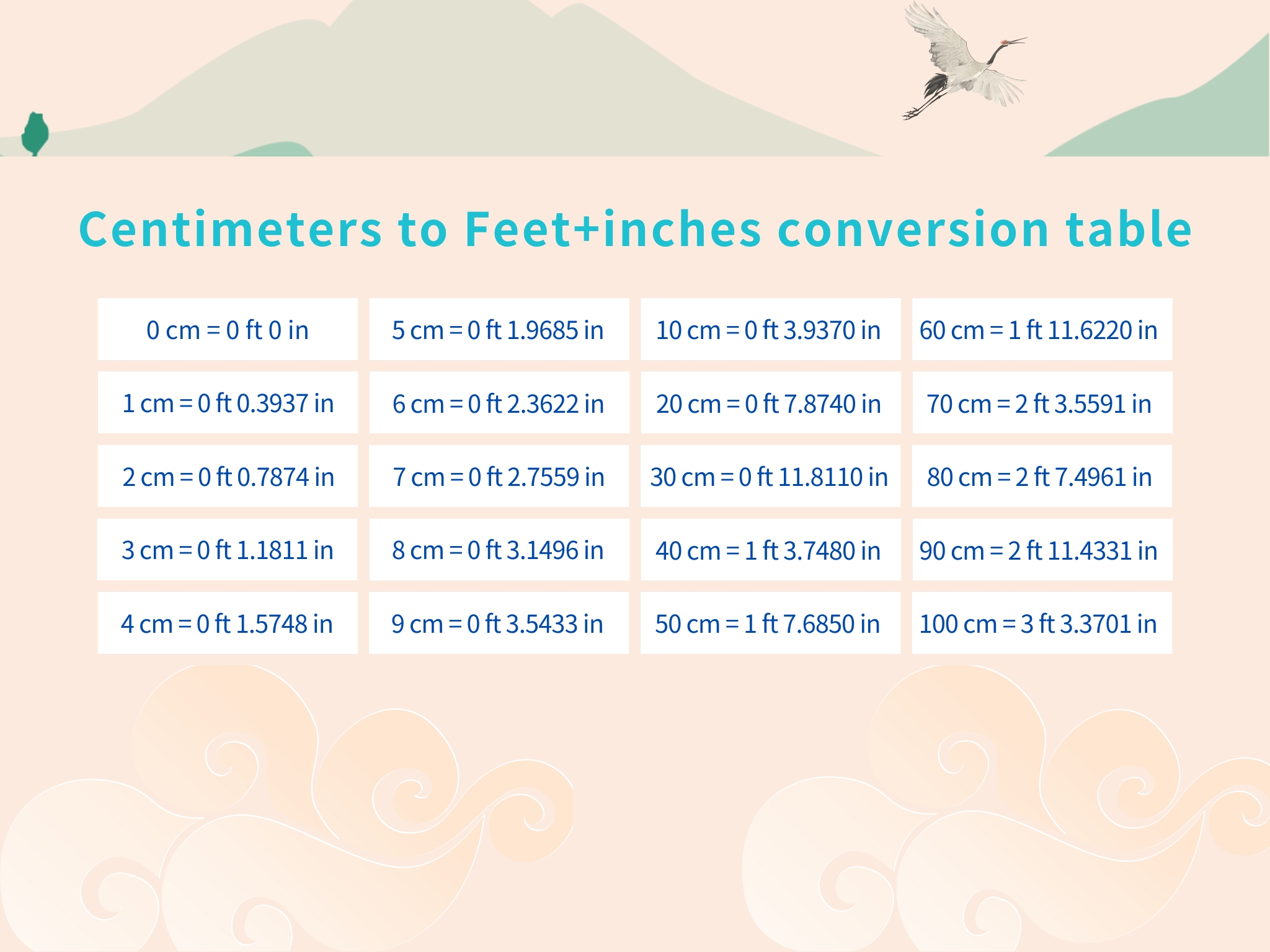Click the 3 cm = 0 ft 1.1811 in cell
The width and height of the screenshot is (1270, 952).
tap(228, 549)
